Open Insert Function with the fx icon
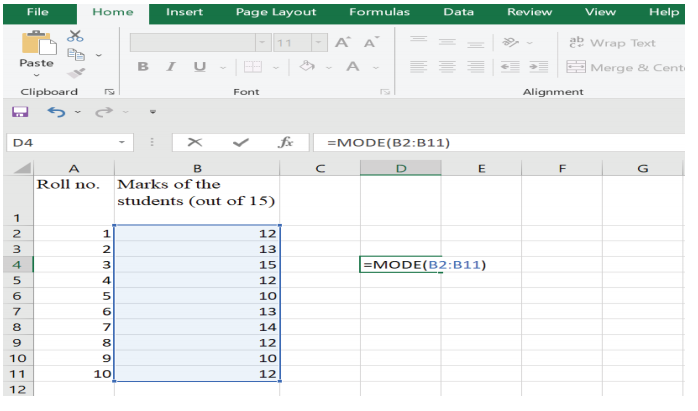 click(285, 143)
